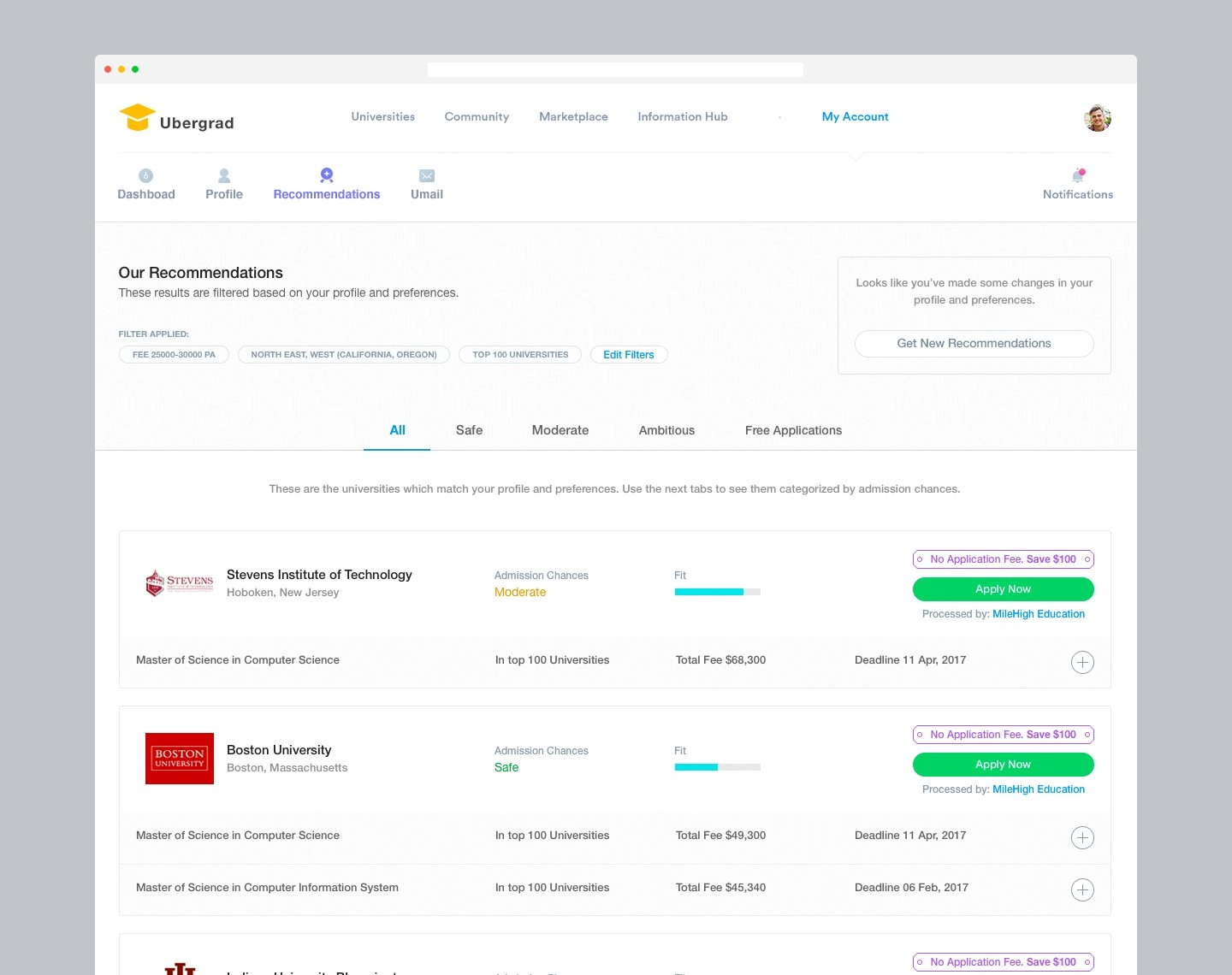This screenshot has height=975, width=1232.
Task: Open the Universities menu
Action: click(x=383, y=116)
